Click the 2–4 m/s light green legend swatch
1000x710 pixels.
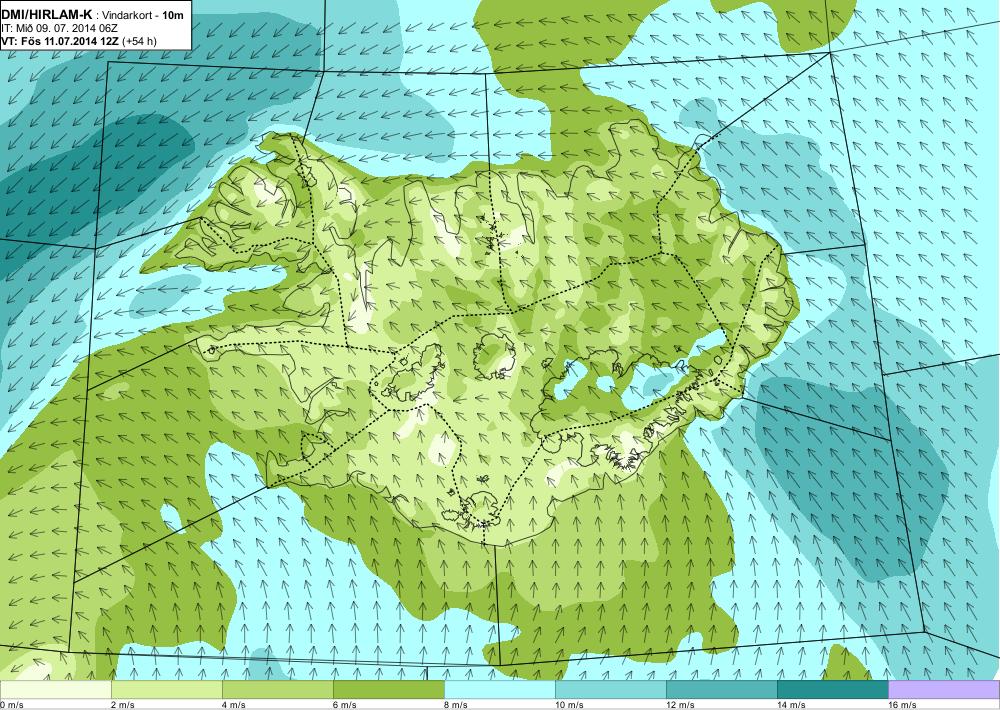coord(166,690)
